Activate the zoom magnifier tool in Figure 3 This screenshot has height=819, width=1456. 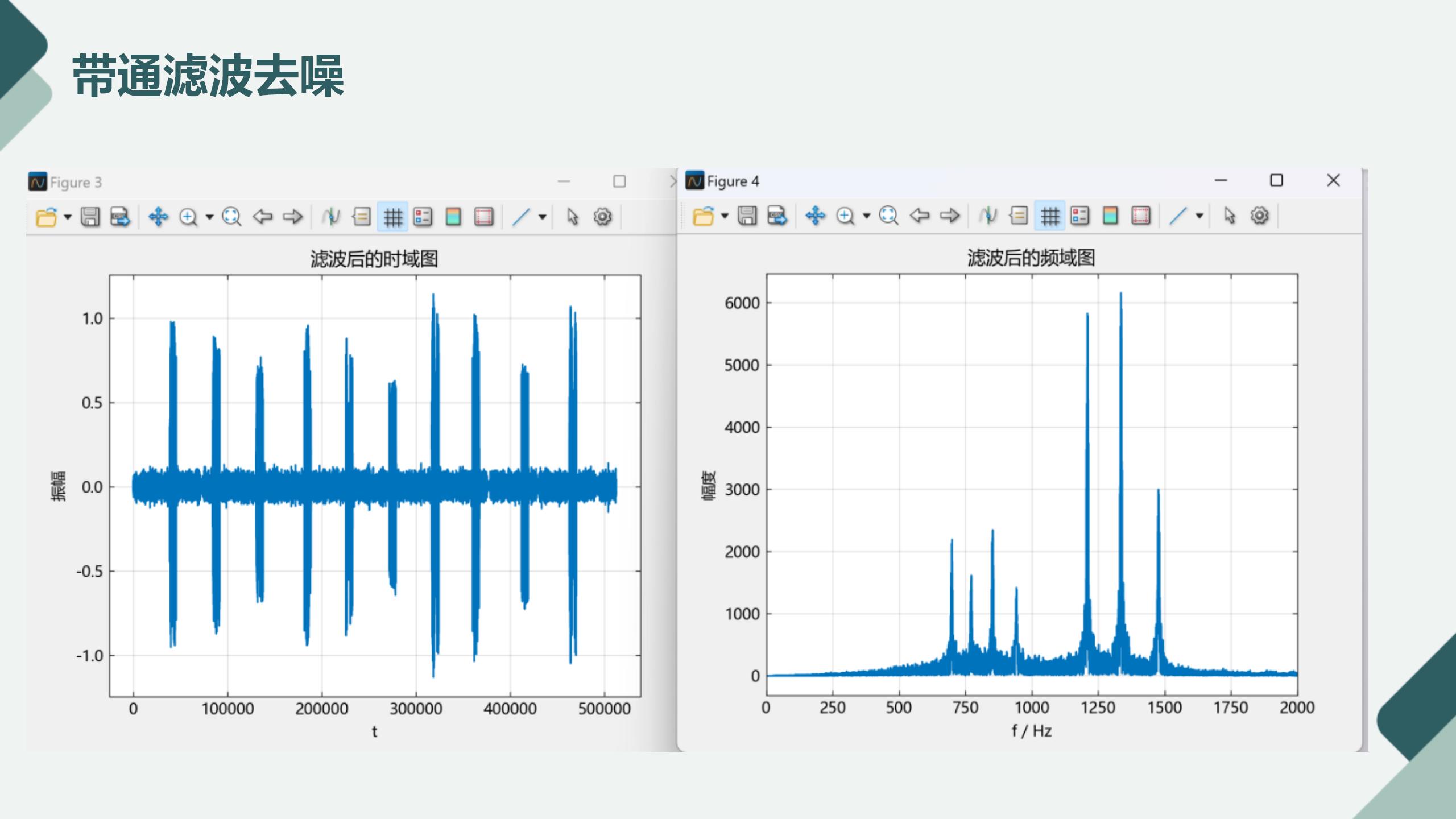188,217
